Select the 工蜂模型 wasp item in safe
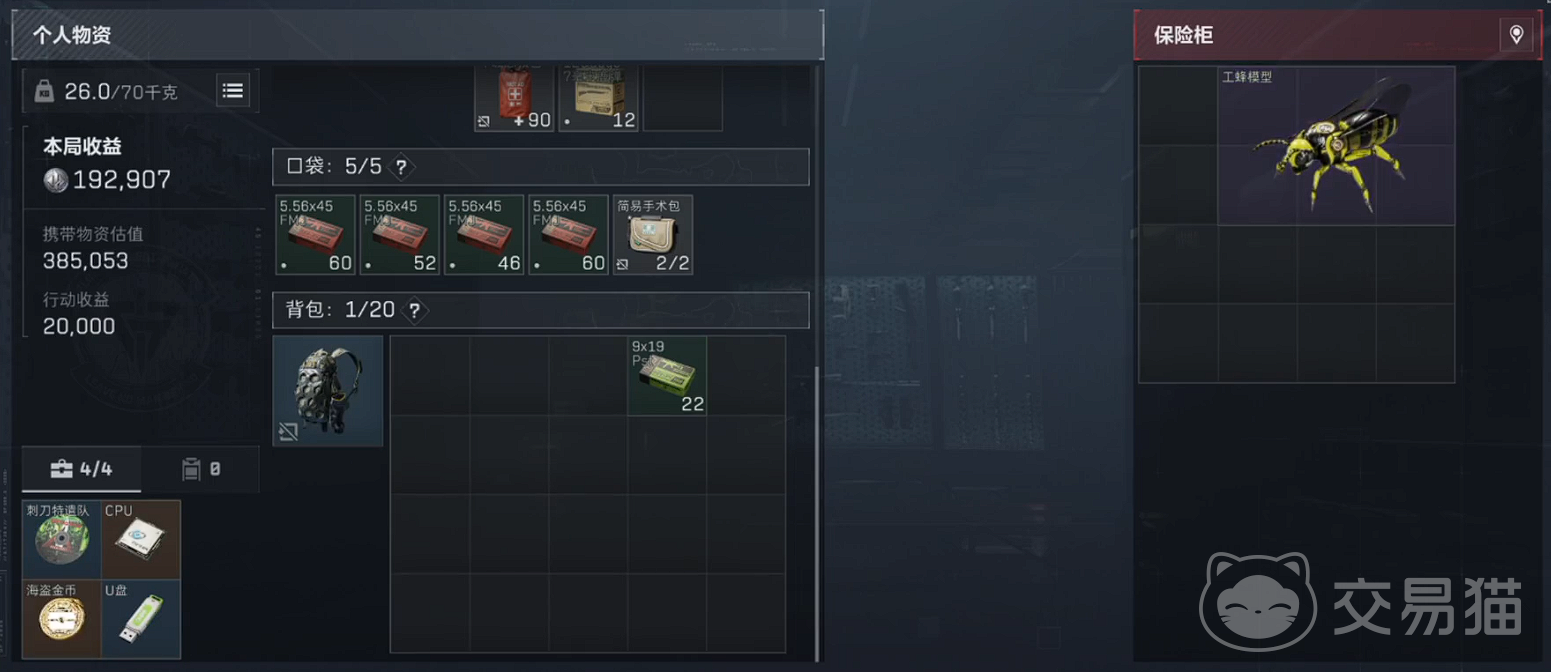The height and width of the screenshot is (672, 1551). (1336, 145)
